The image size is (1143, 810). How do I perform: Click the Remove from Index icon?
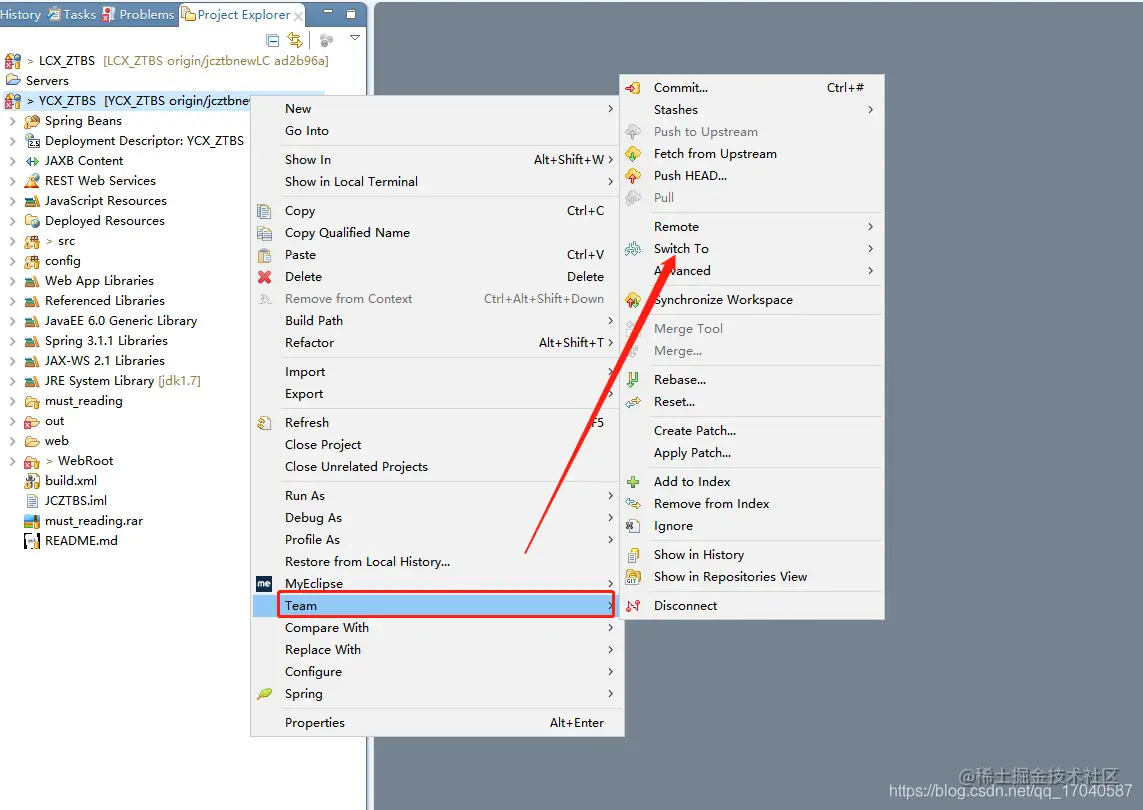[x=633, y=504]
